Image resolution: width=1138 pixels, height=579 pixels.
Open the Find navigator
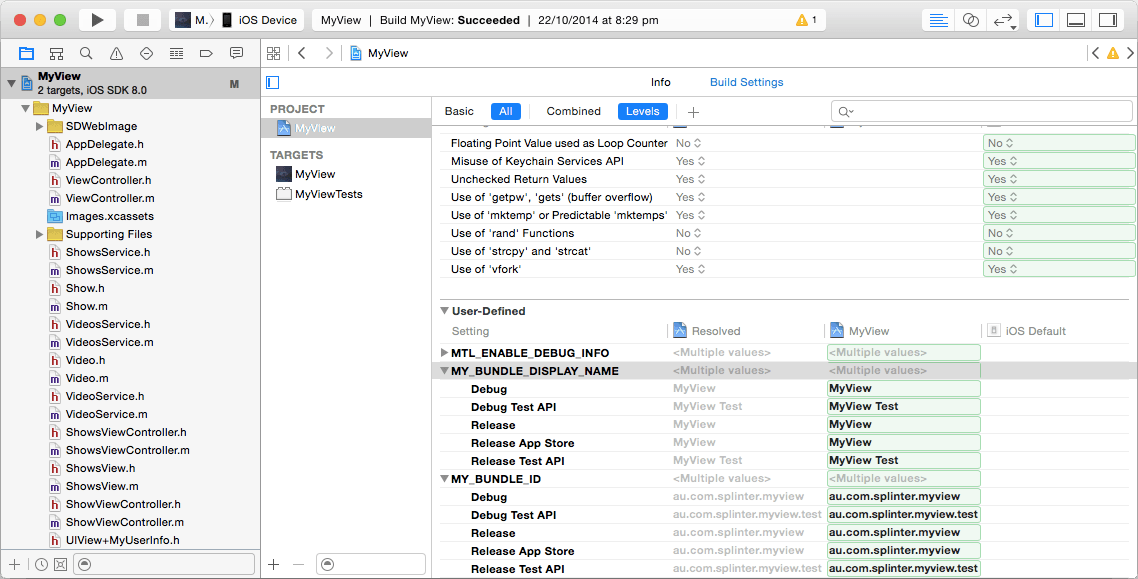pyautogui.click(x=86, y=53)
